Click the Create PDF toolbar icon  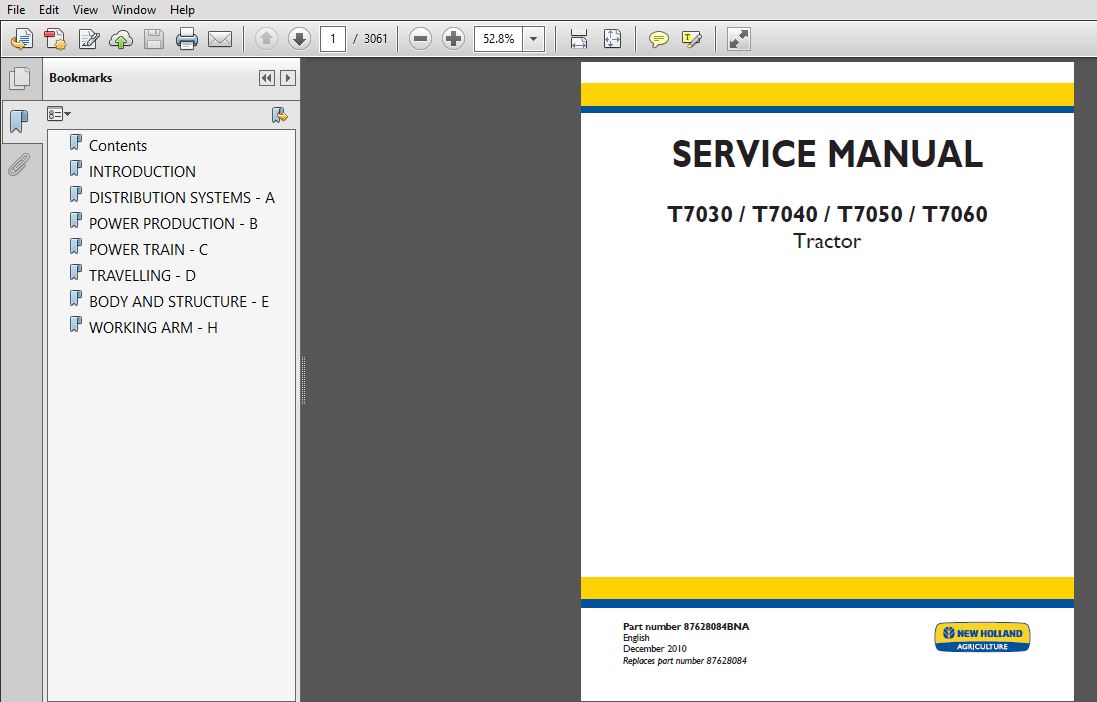click(x=55, y=39)
